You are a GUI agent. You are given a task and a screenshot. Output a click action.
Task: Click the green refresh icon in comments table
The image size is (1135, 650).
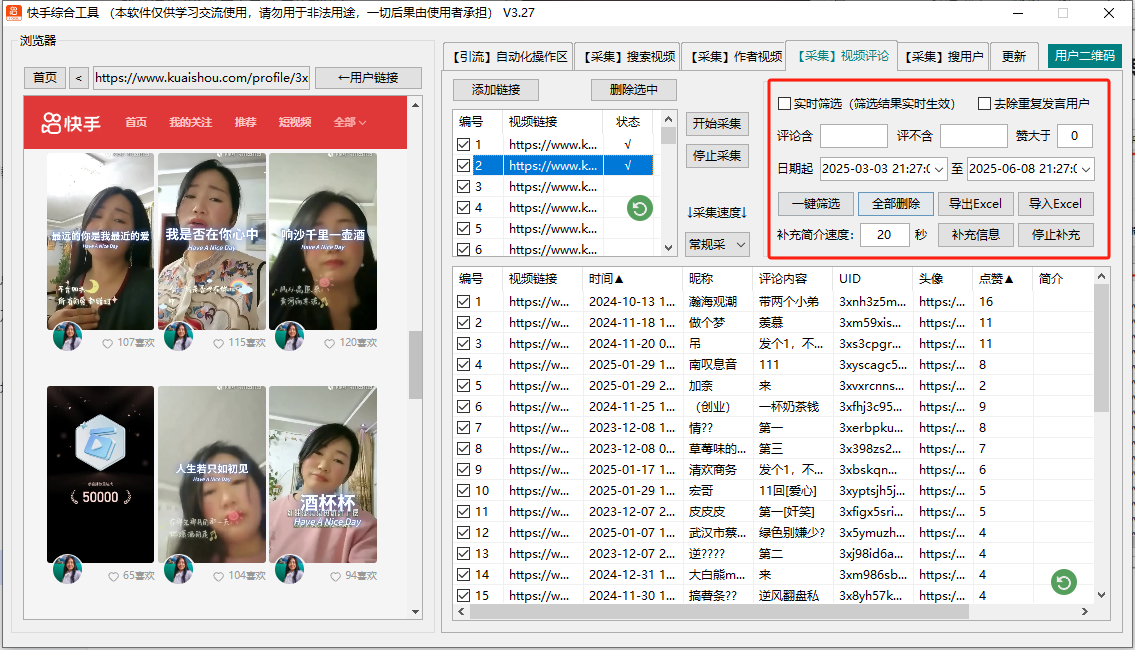pos(1065,582)
